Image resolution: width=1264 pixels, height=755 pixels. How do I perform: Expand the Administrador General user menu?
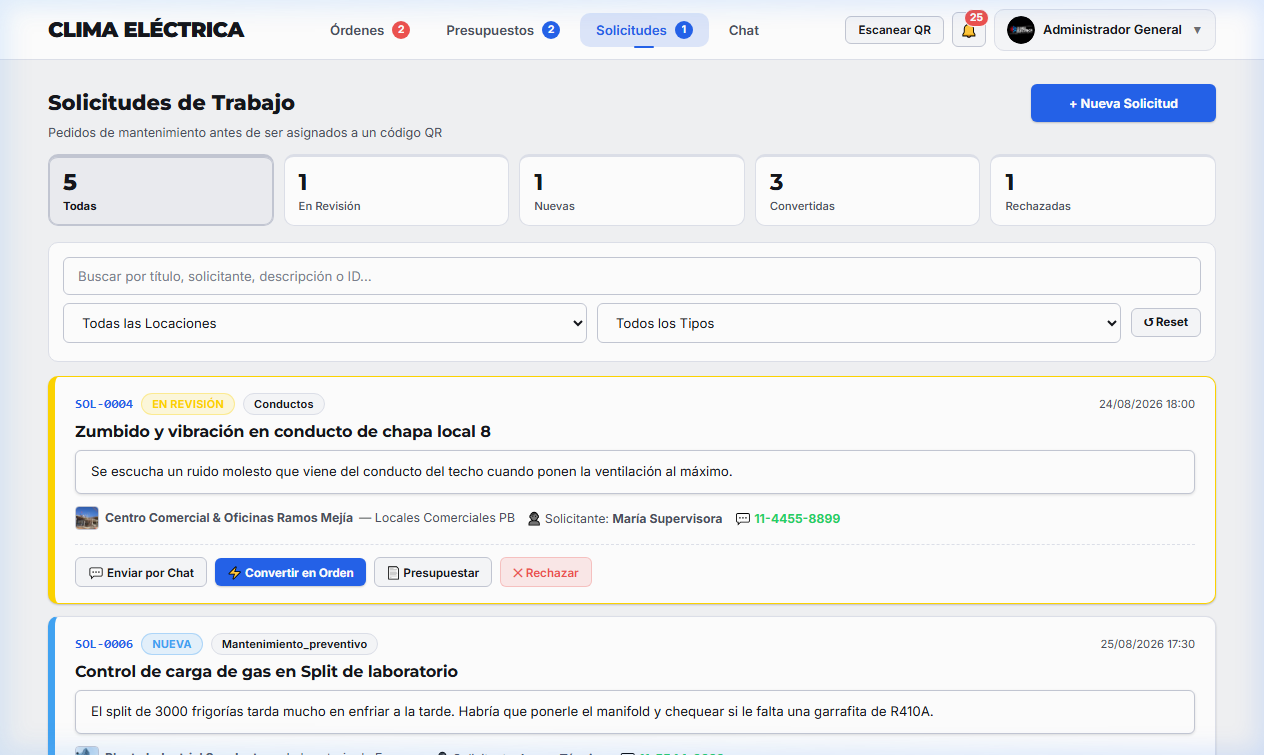click(x=1105, y=30)
